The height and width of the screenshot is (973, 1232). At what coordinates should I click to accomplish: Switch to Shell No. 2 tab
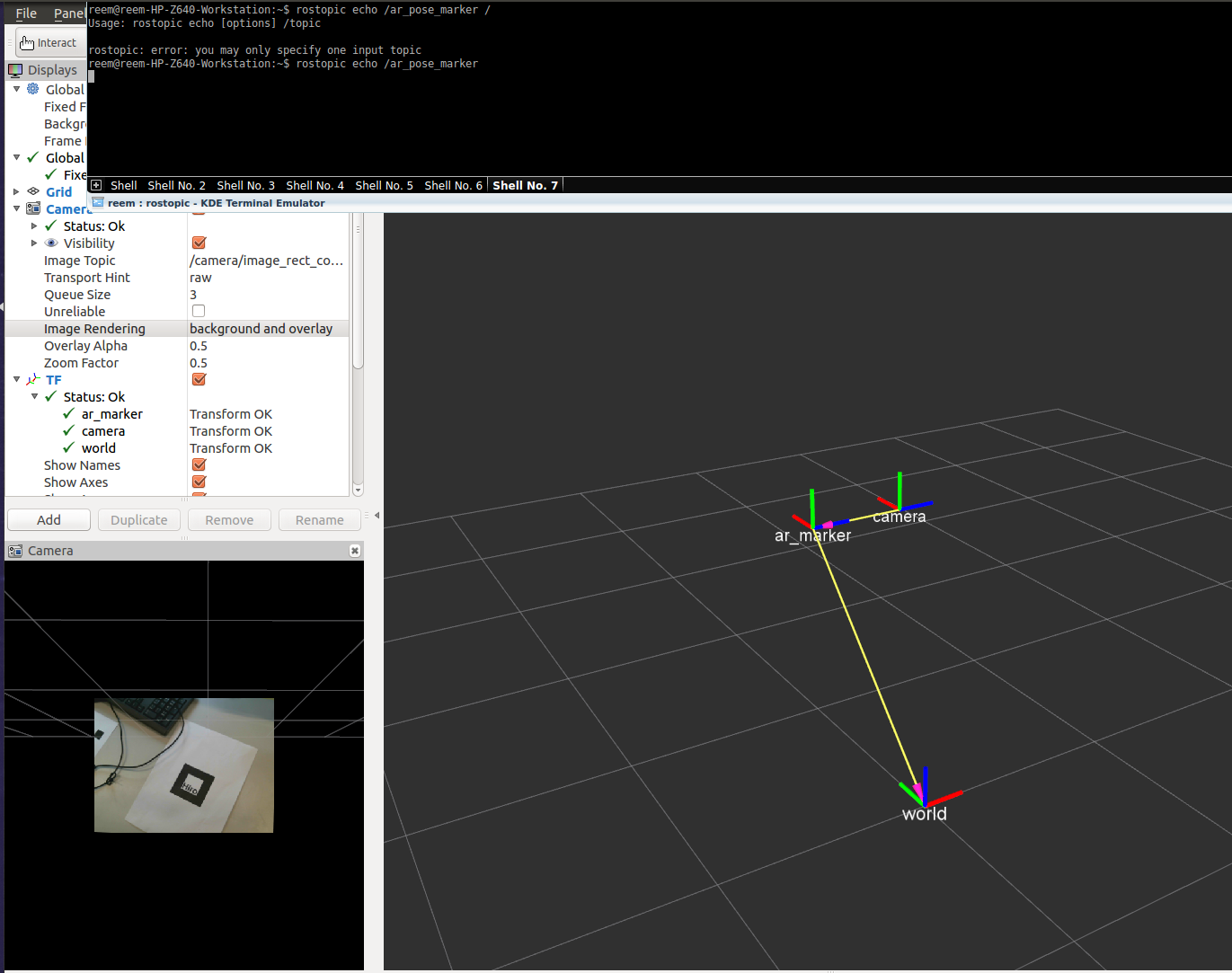(176, 185)
